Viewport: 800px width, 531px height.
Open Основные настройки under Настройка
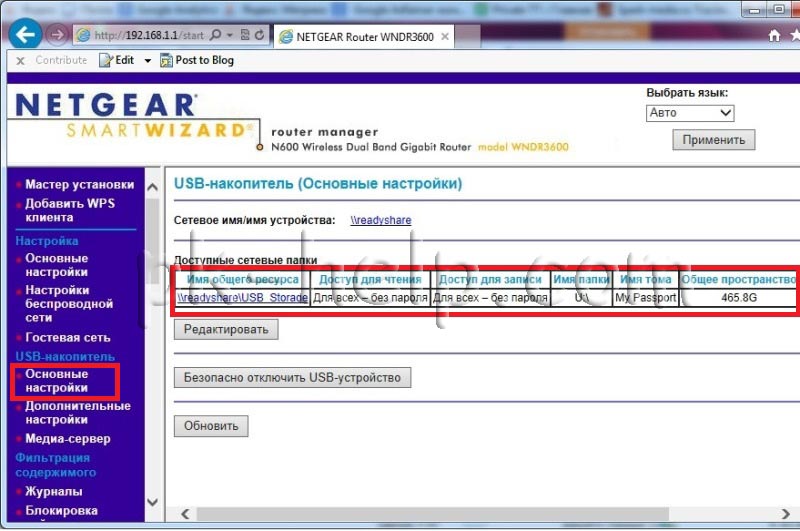(57, 265)
